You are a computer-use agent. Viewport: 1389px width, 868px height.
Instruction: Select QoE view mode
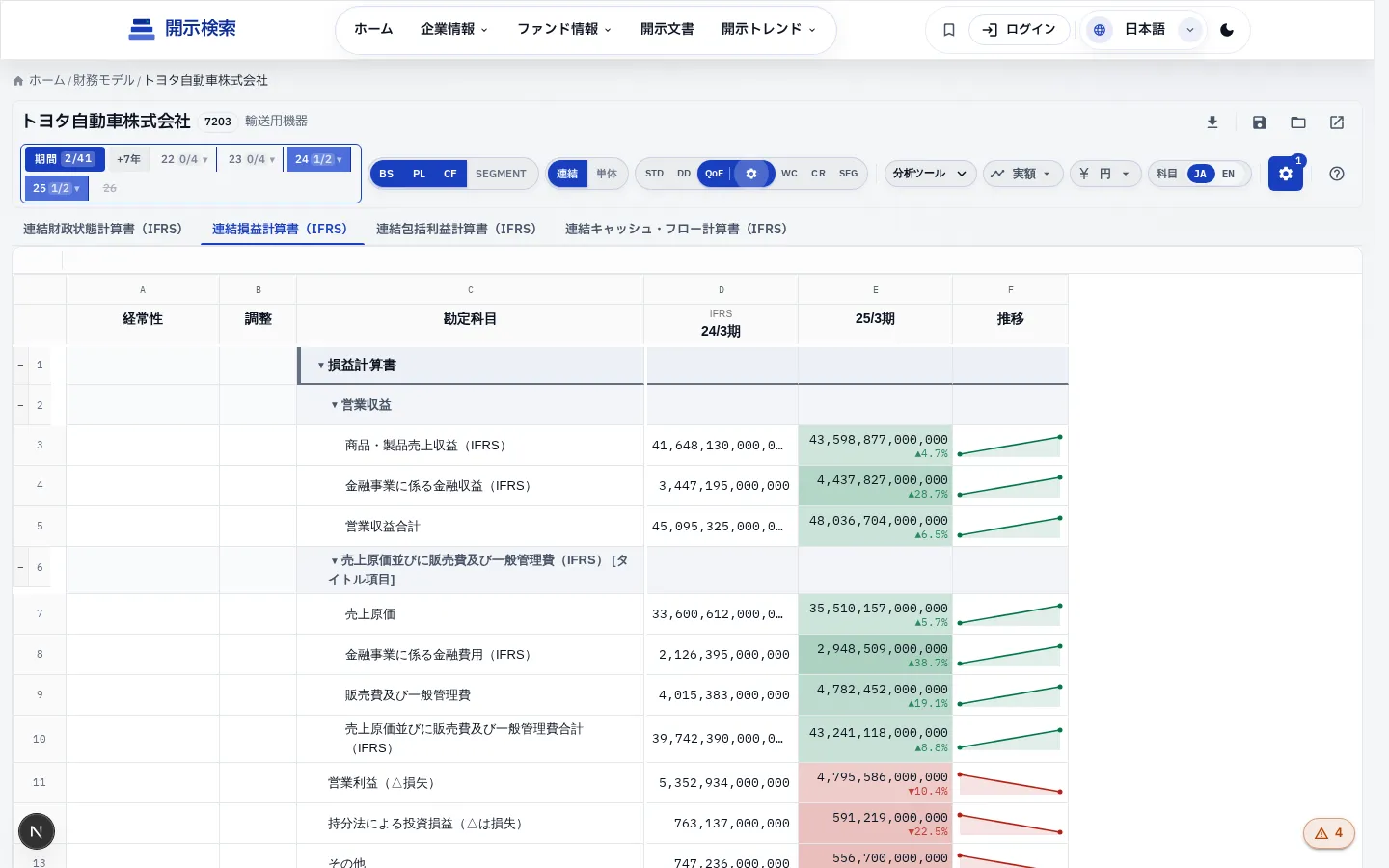pyautogui.click(x=715, y=174)
